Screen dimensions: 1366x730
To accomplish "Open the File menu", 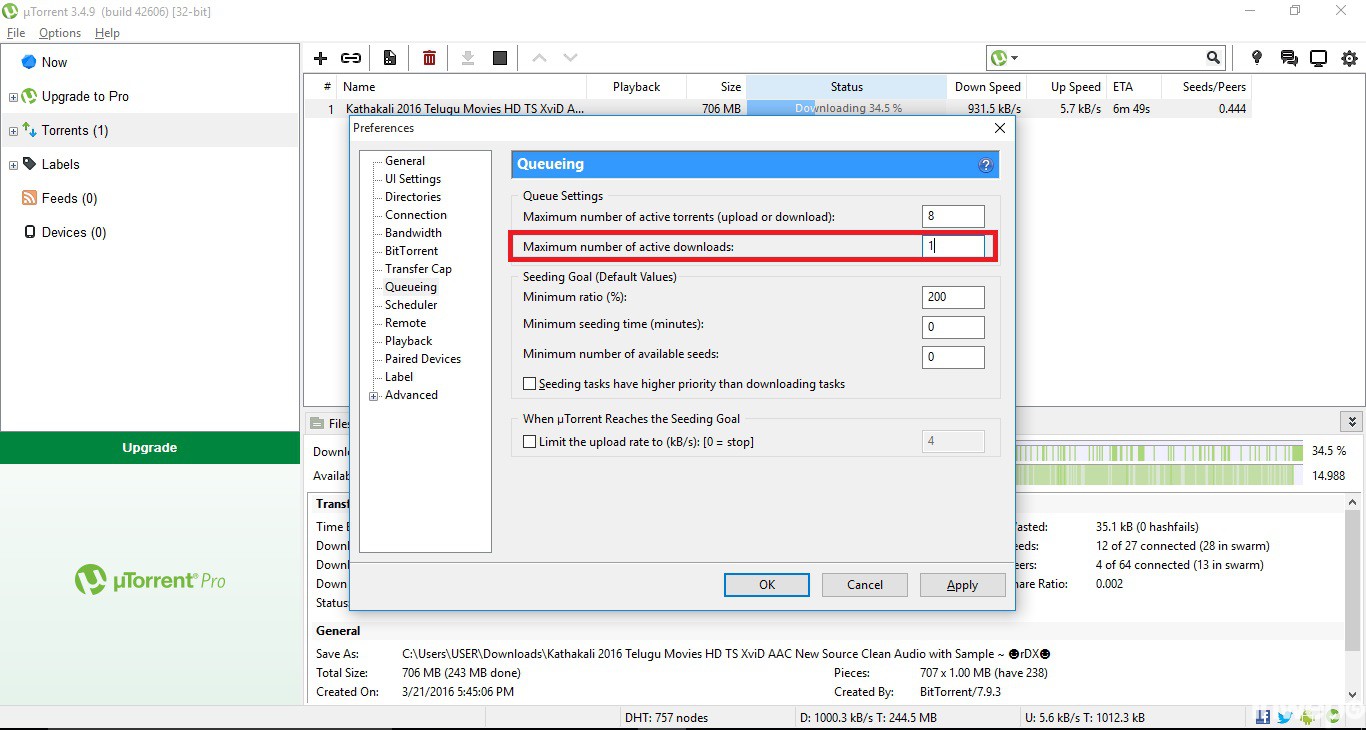I will [x=16, y=33].
